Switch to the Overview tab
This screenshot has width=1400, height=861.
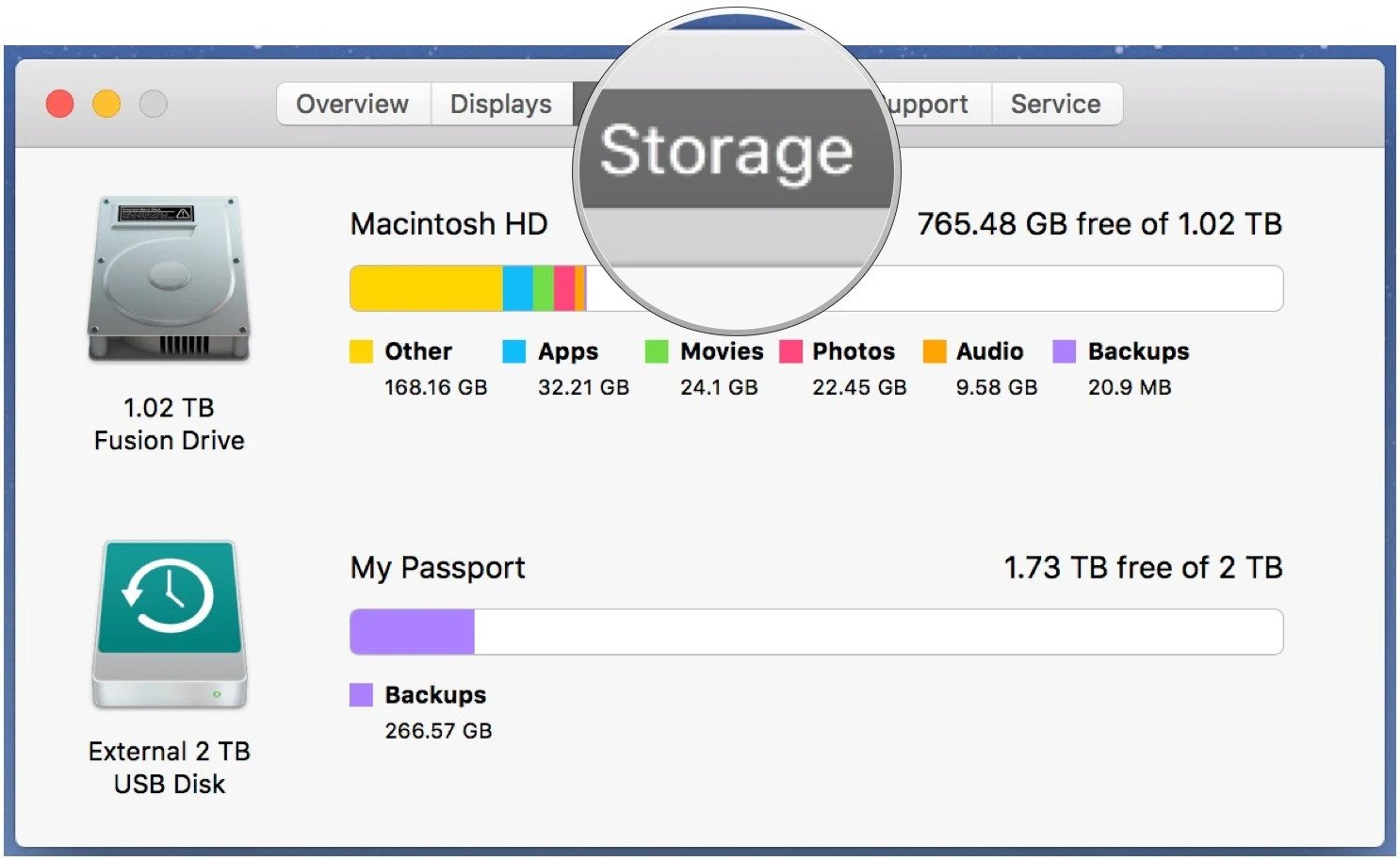click(352, 104)
